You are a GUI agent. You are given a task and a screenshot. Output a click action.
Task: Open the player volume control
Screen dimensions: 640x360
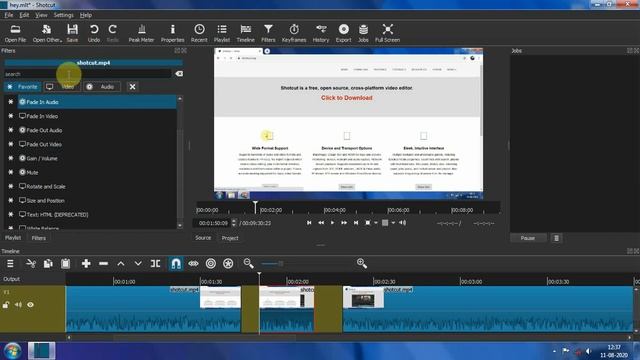pyautogui.click(x=402, y=223)
